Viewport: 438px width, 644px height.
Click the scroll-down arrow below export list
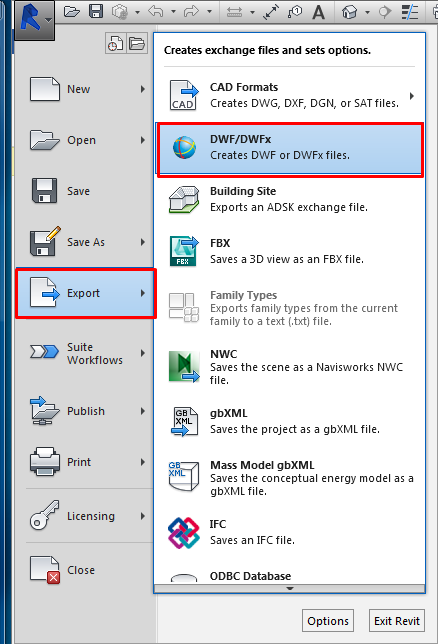[x=290, y=589]
